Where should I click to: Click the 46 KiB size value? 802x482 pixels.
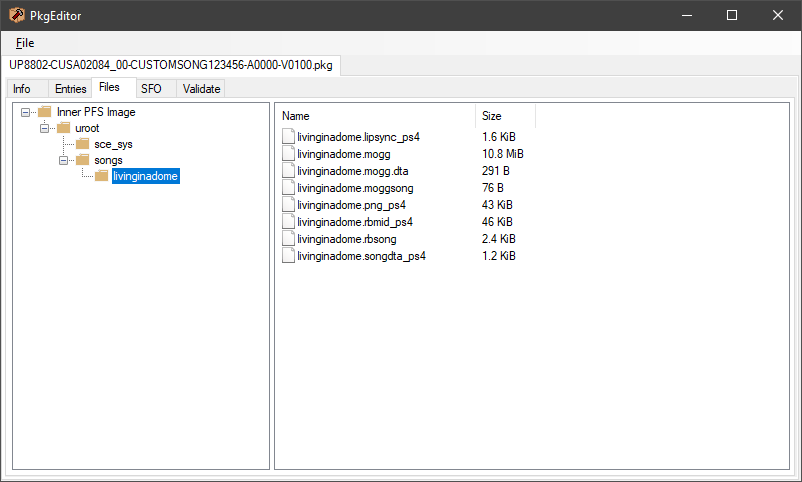497,222
